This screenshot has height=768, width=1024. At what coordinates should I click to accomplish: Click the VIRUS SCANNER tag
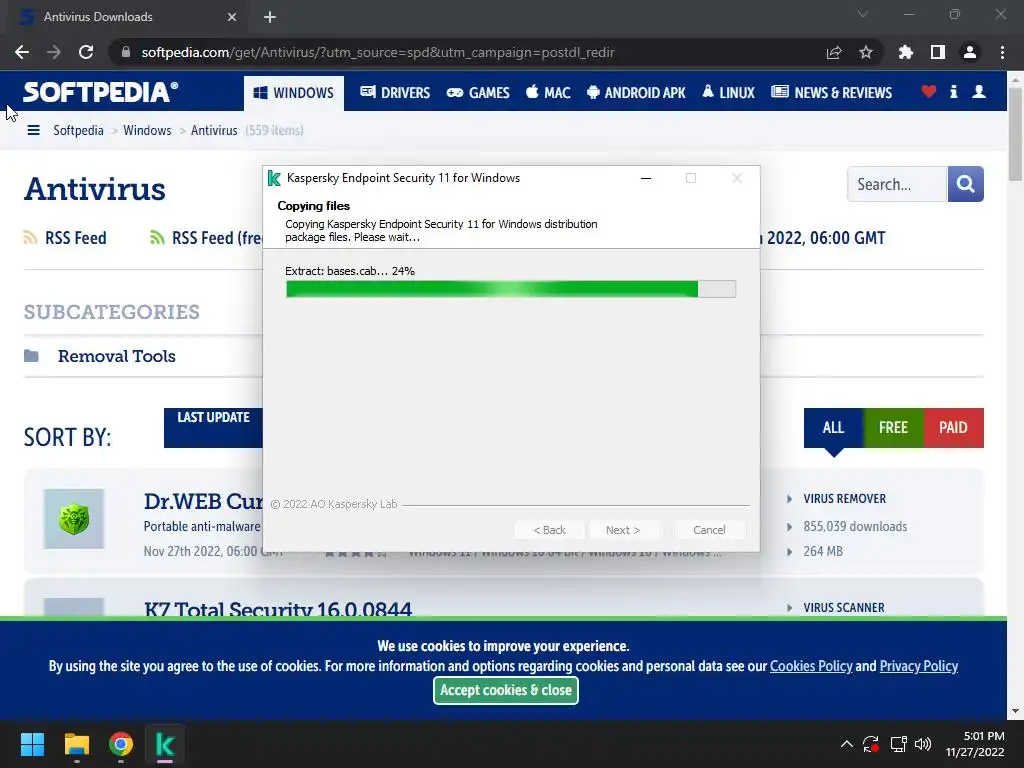click(x=844, y=608)
